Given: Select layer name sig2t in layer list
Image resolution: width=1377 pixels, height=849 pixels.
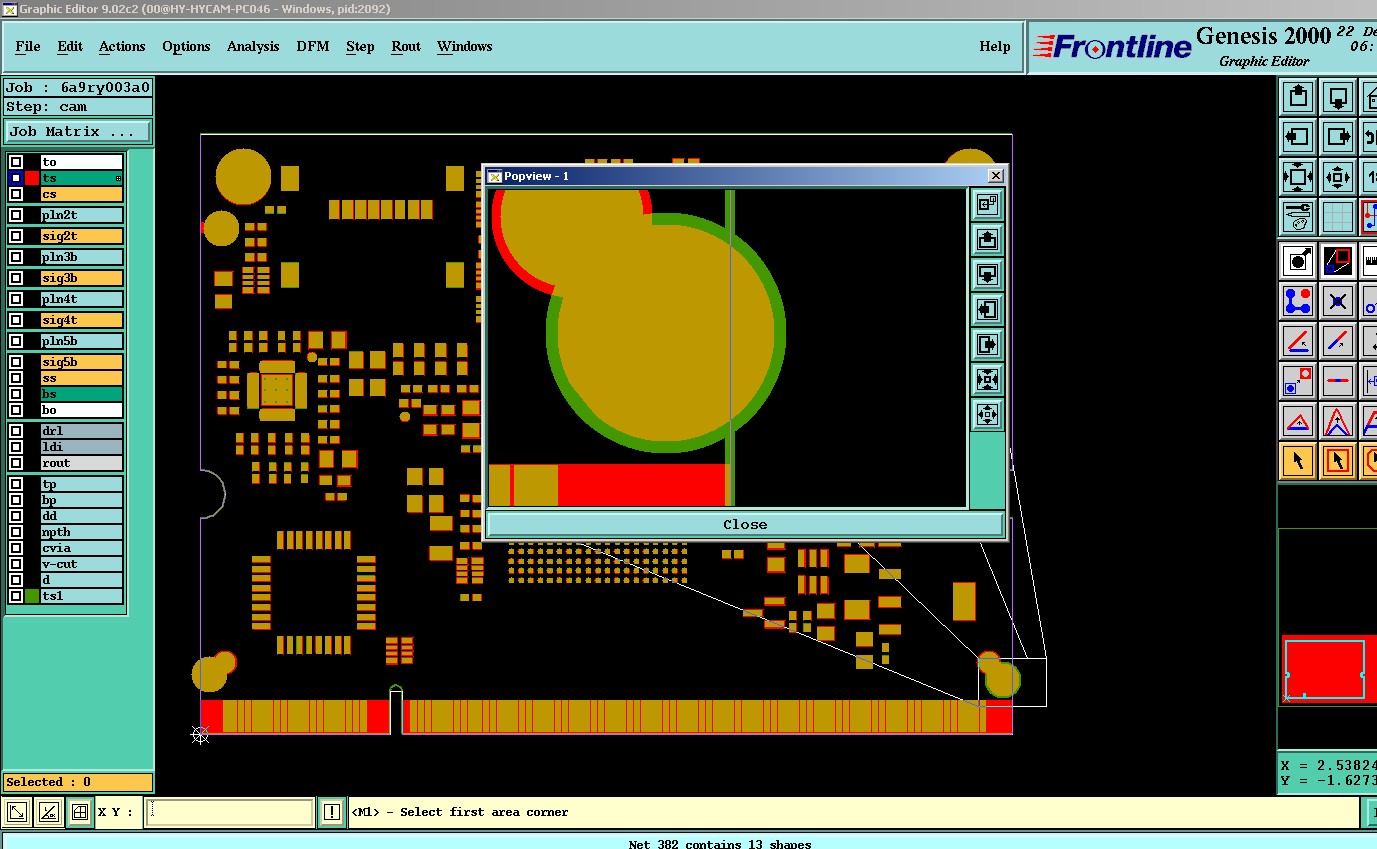Looking at the screenshot, I should coord(82,236).
